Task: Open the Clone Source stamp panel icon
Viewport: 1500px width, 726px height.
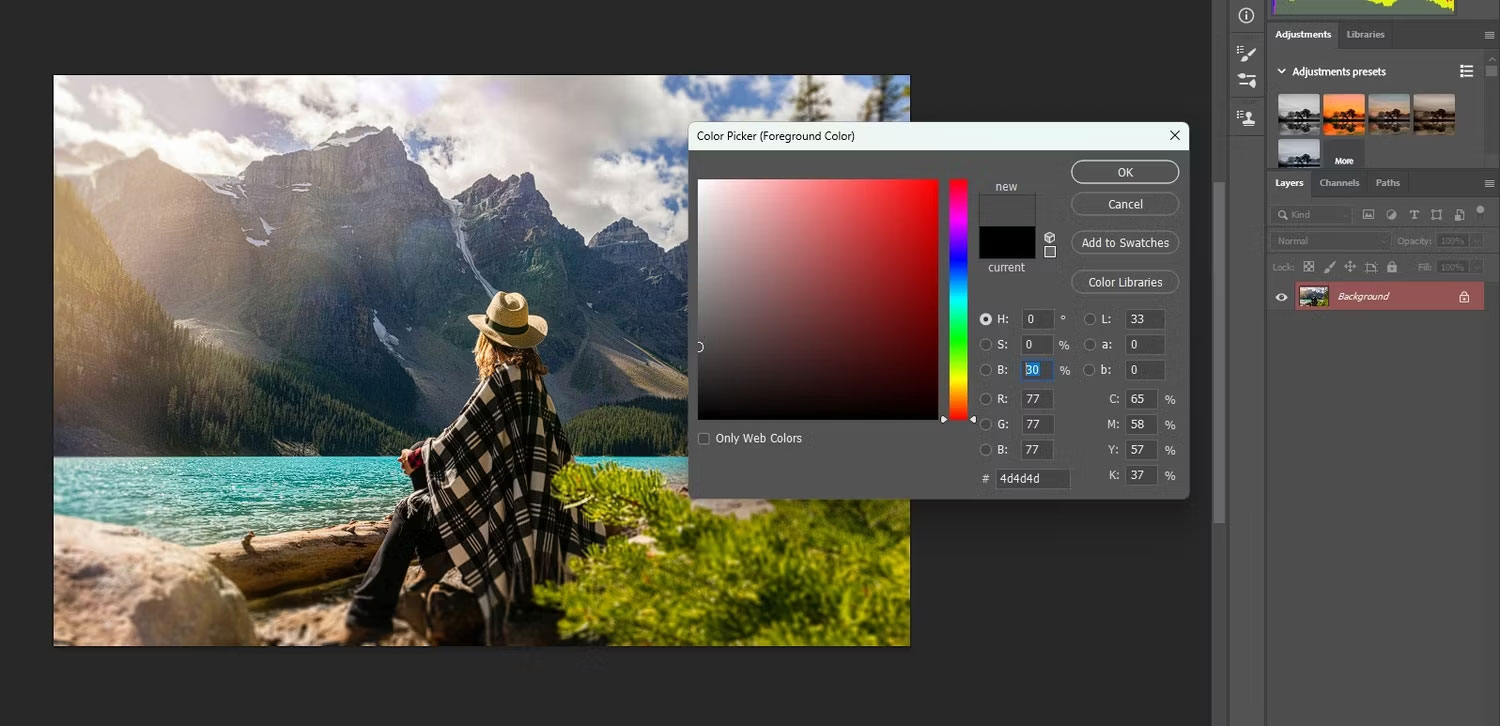Action: coord(1247,118)
